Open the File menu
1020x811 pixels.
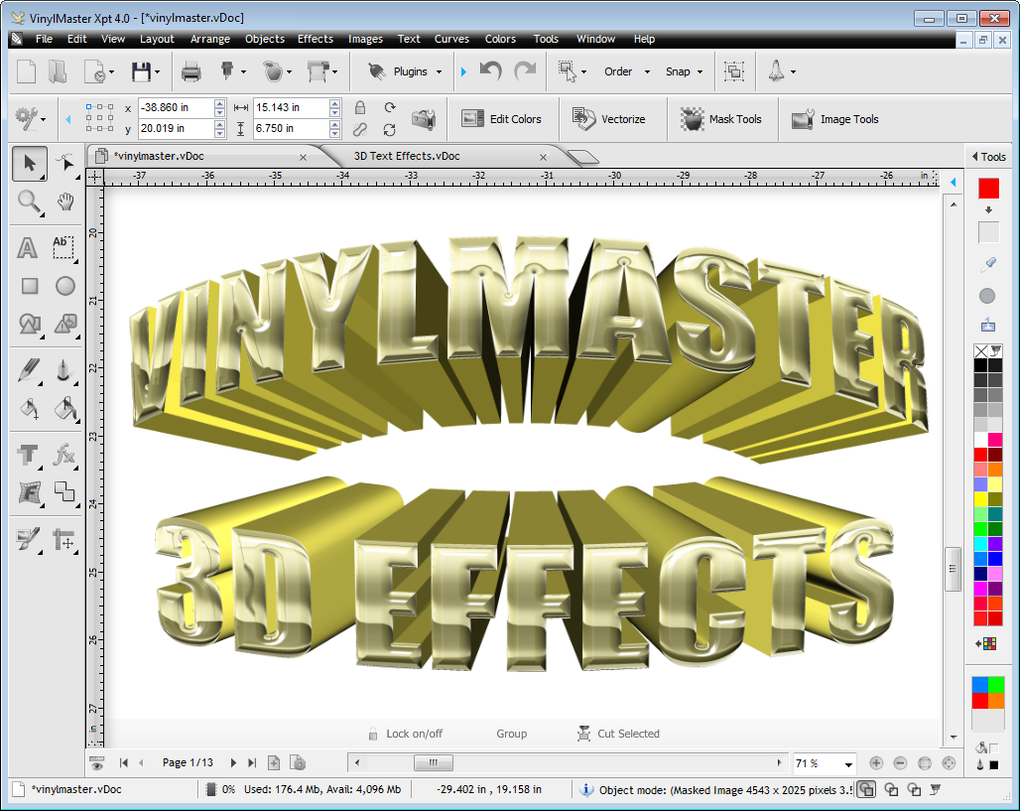pyautogui.click(x=44, y=39)
